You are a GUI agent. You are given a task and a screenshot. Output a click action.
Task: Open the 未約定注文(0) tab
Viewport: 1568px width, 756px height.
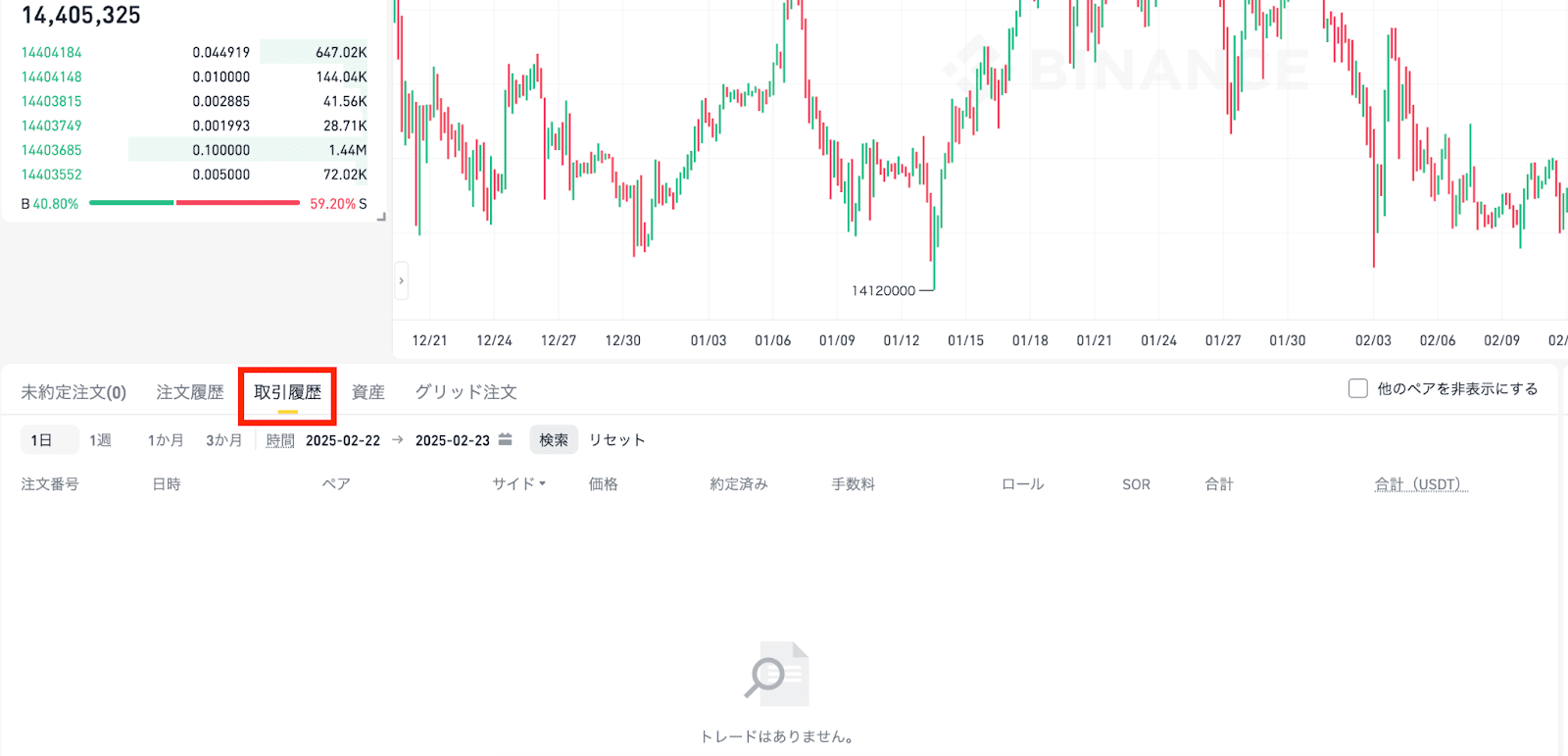(x=73, y=392)
